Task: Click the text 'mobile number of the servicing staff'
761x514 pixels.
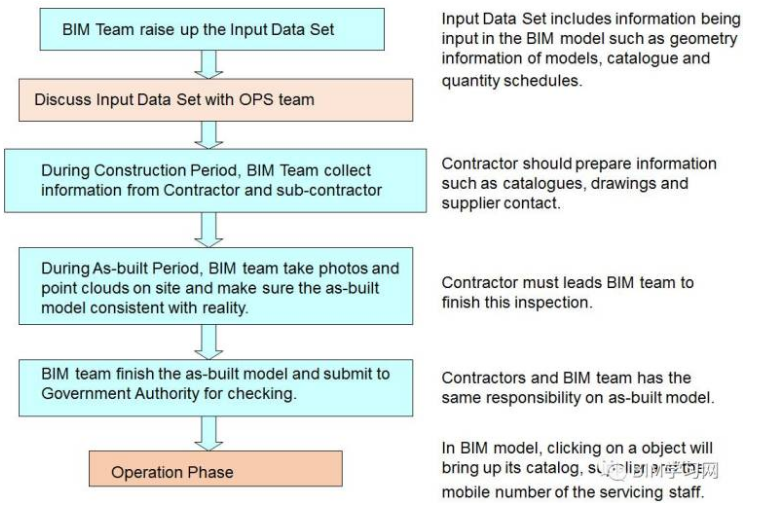Action: coord(573,492)
